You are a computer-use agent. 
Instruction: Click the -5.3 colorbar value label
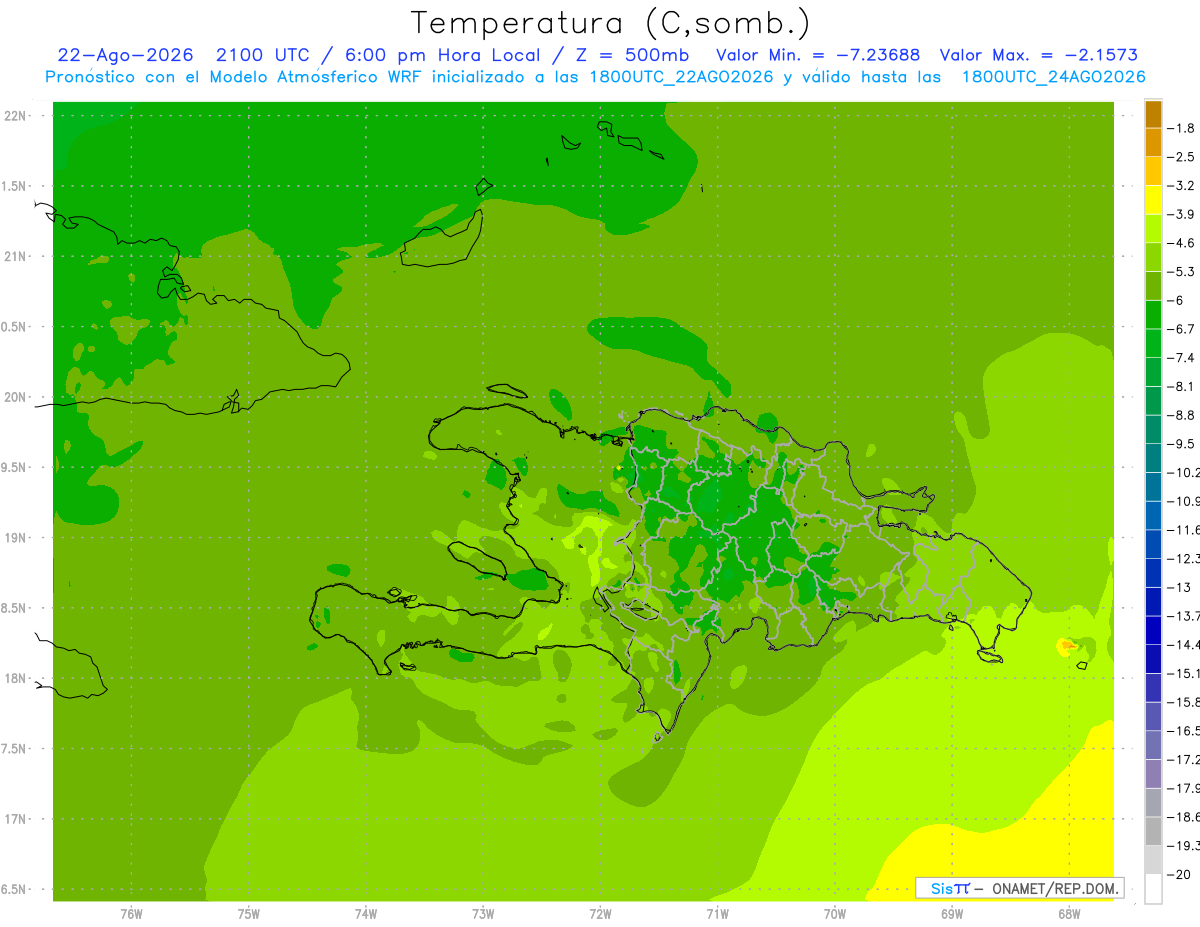tap(1181, 272)
